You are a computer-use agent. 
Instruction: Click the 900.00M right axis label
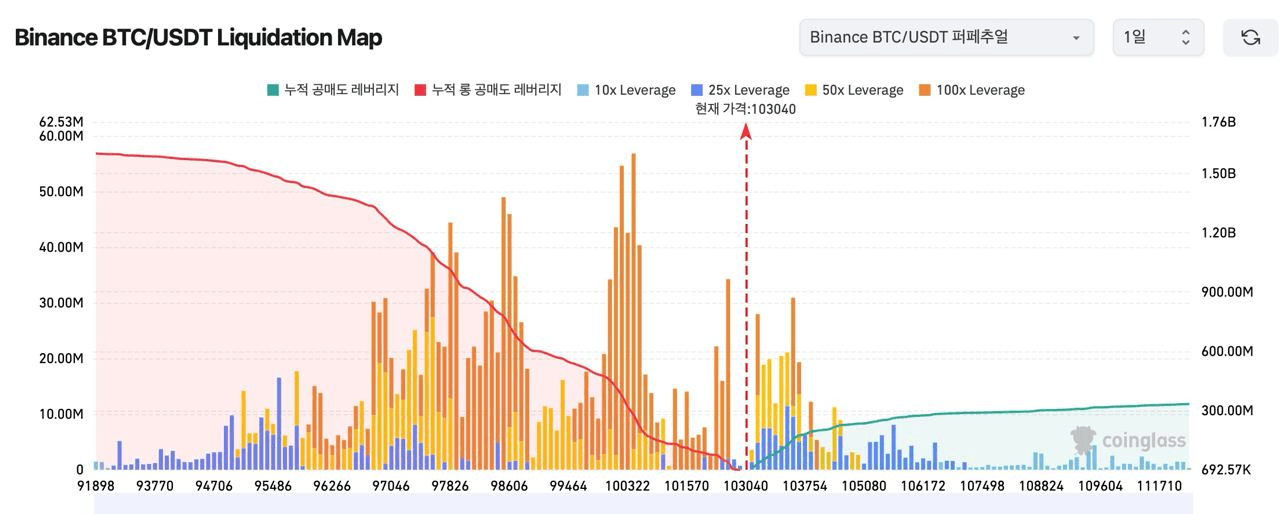pyautogui.click(x=1227, y=292)
